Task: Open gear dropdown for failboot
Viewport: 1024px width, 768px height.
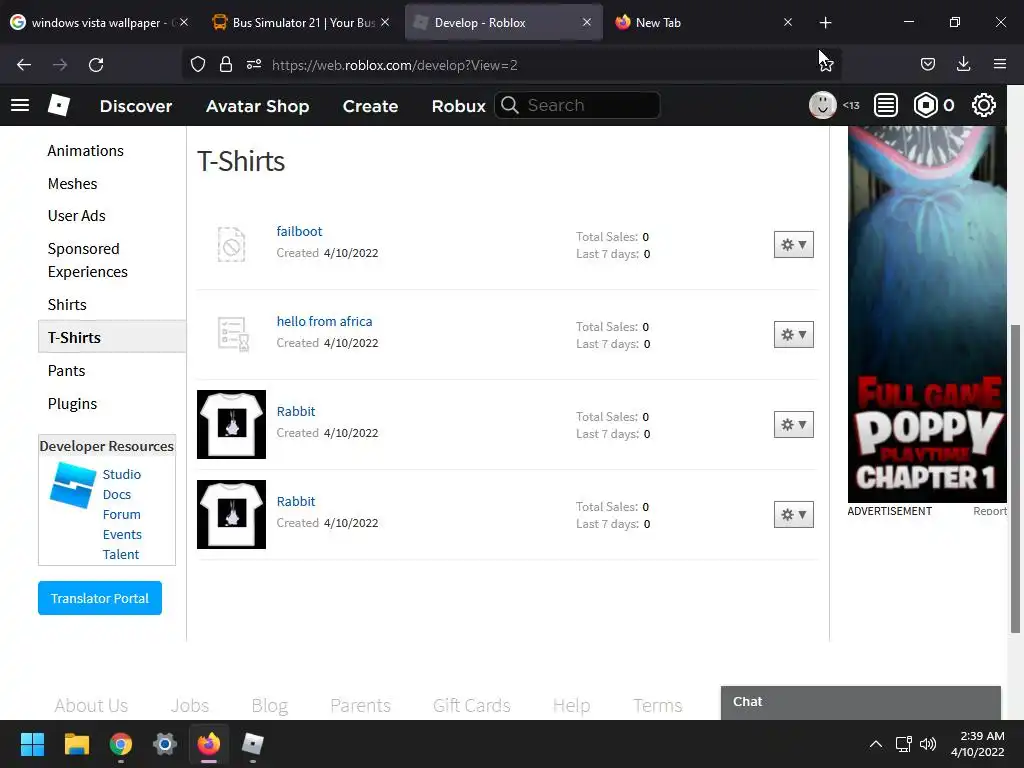Action: (793, 245)
